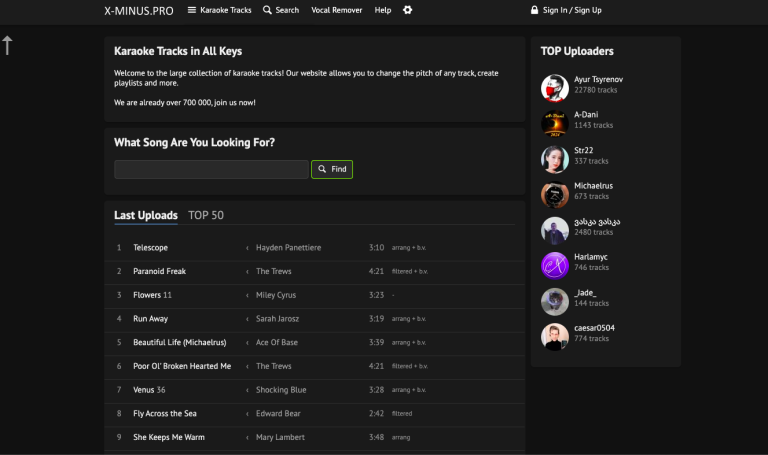Screen dimensions: 768x455
Task: Click duration 3:10 of Telescope
Action: coord(376,247)
